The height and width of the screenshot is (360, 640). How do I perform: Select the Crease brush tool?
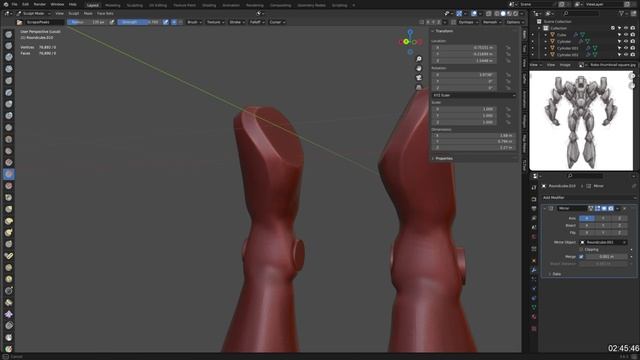point(9,128)
